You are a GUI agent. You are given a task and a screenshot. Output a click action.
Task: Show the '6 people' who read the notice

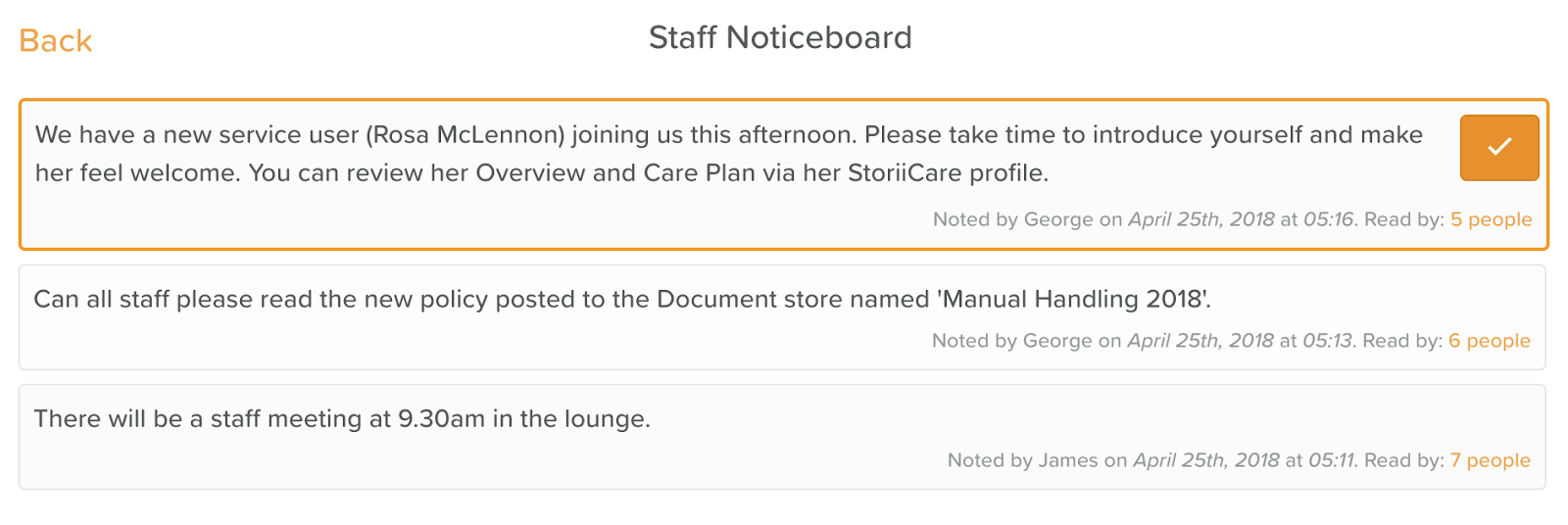(x=1489, y=341)
